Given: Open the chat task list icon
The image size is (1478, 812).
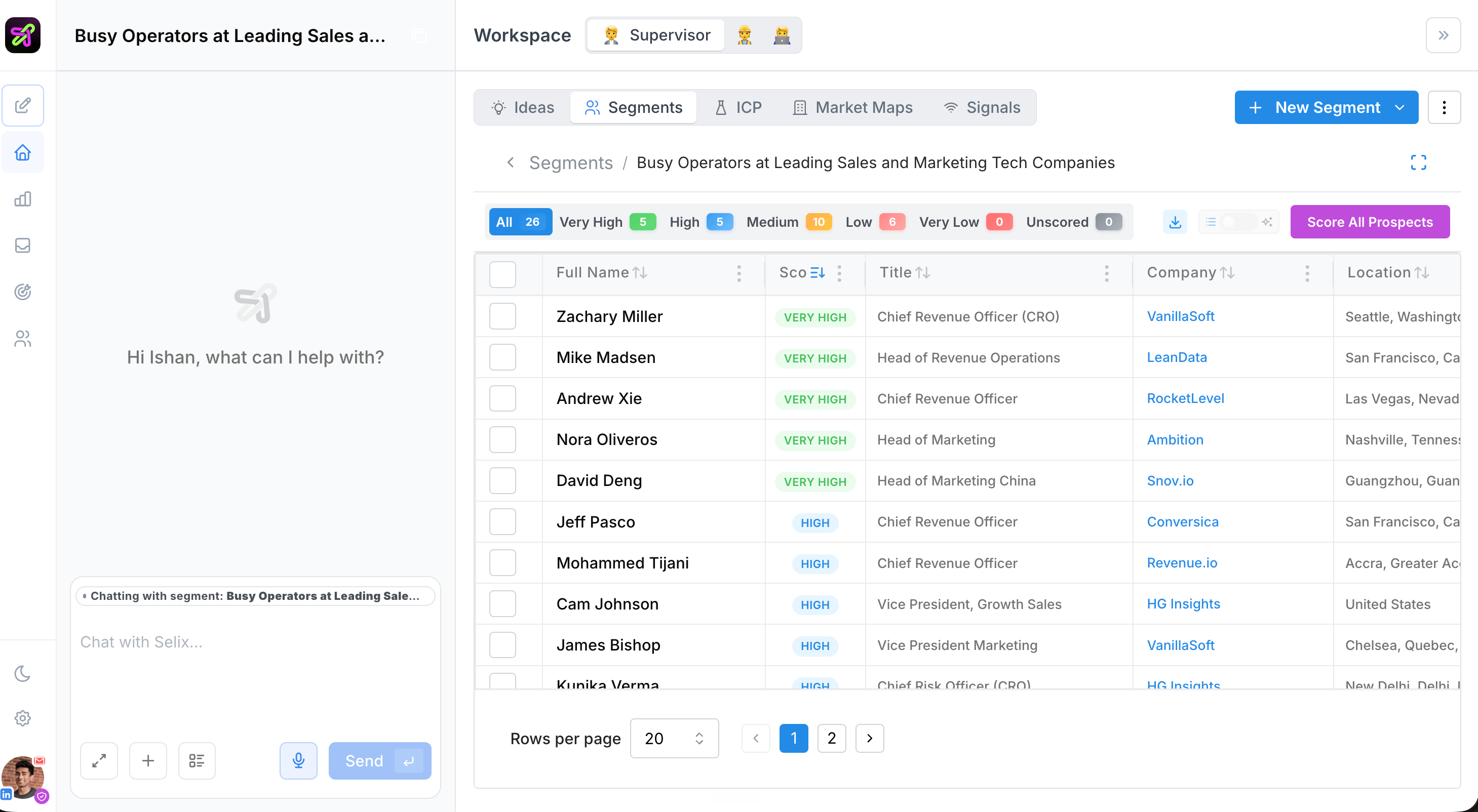Looking at the screenshot, I should pos(197,761).
